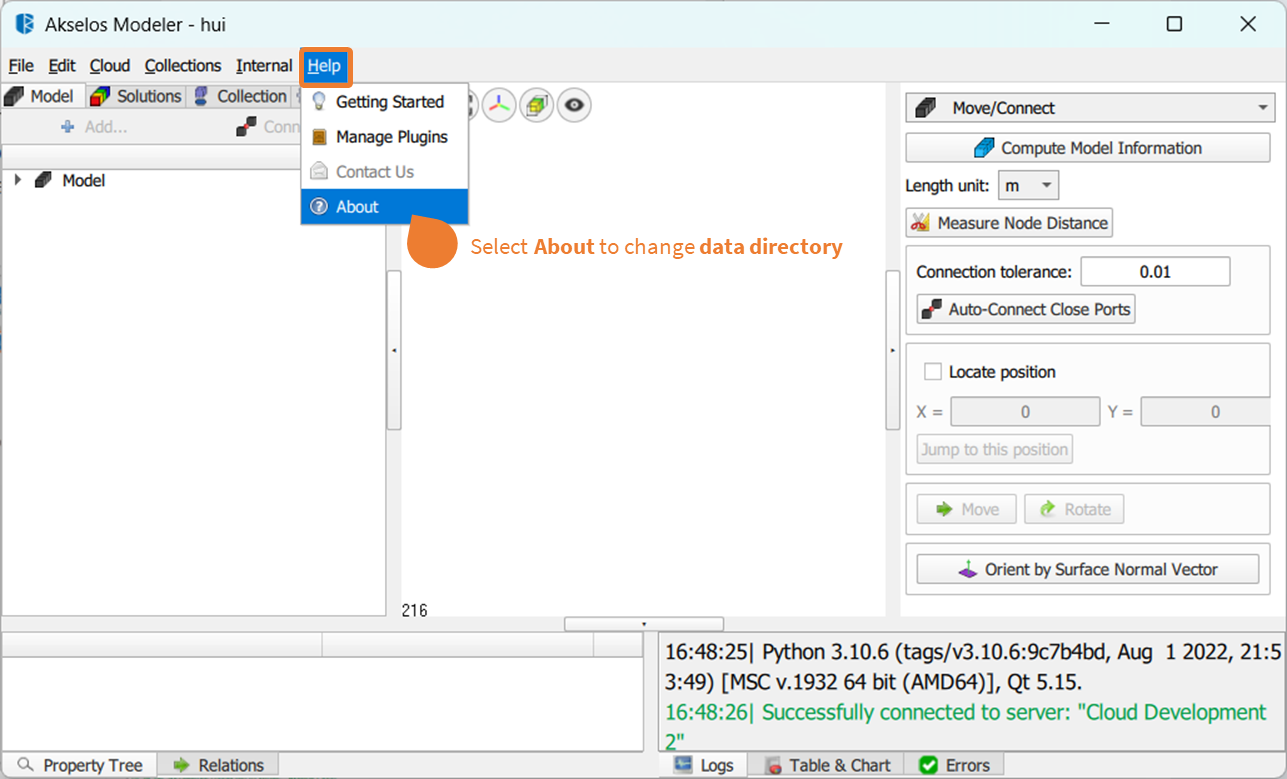Choose Manage Plugins menu entry
Viewport: 1287px width, 779px height.
tap(385, 137)
